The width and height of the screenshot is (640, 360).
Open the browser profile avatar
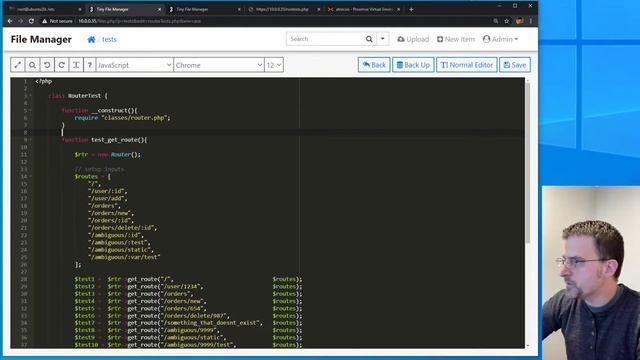click(x=519, y=21)
